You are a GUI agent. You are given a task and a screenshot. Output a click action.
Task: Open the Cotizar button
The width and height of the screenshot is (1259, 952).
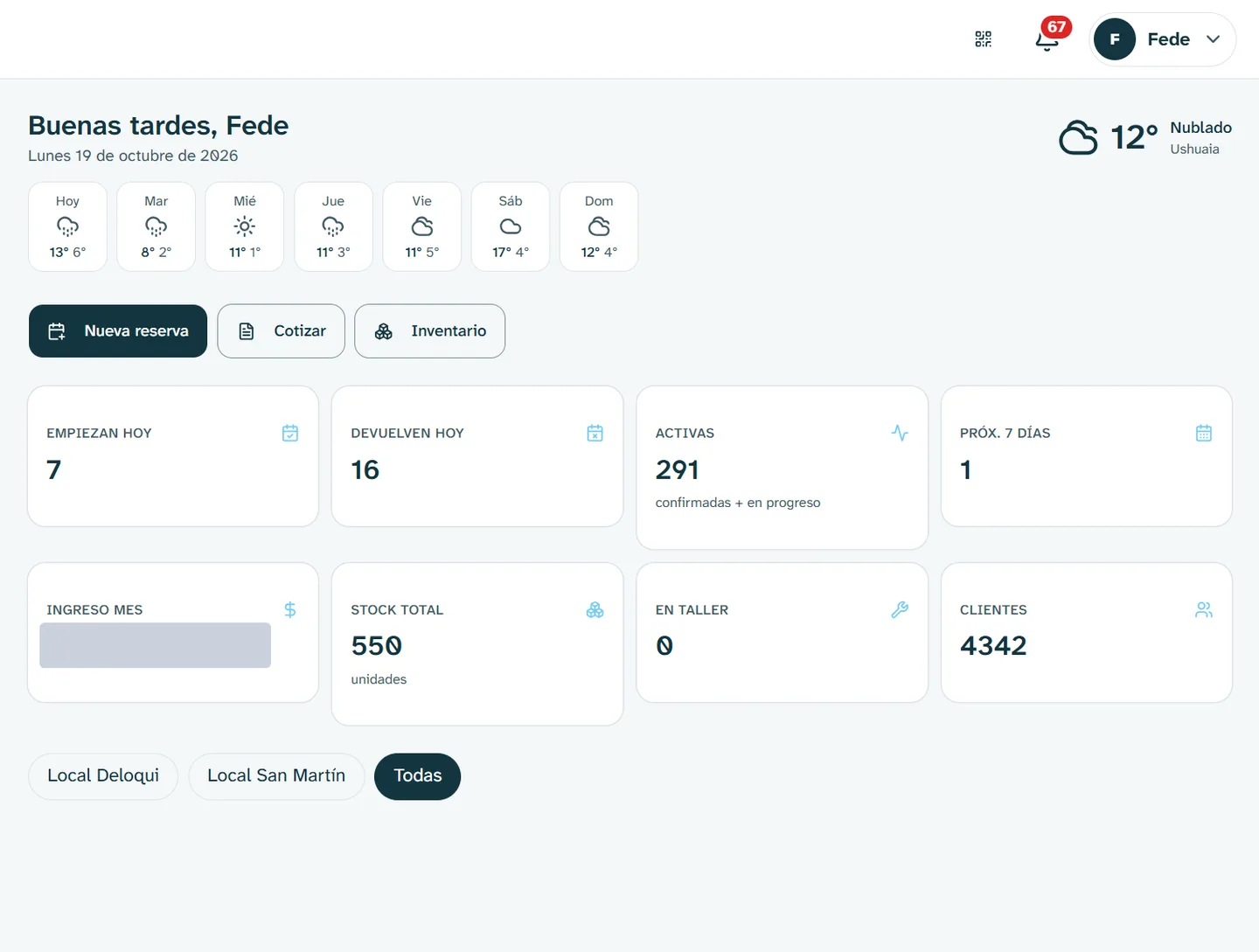click(281, 331)
